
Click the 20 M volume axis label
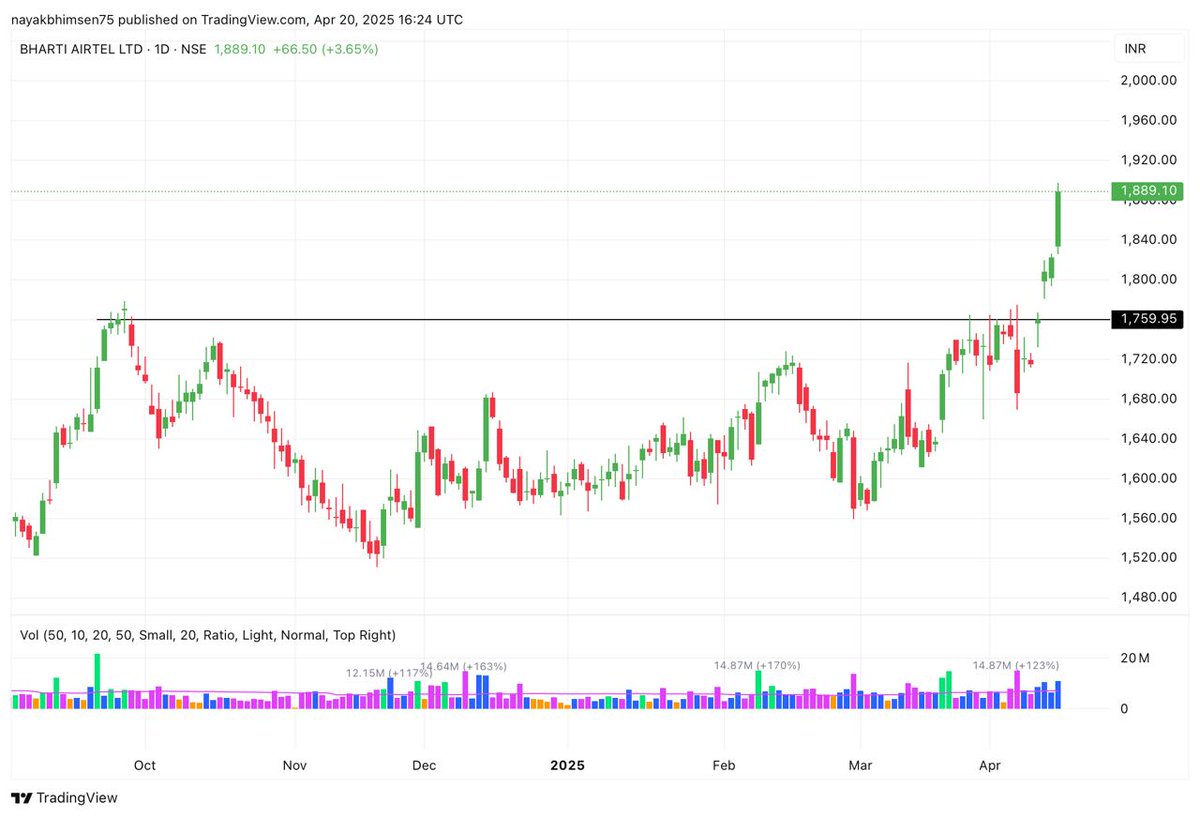coord(1135,658)
